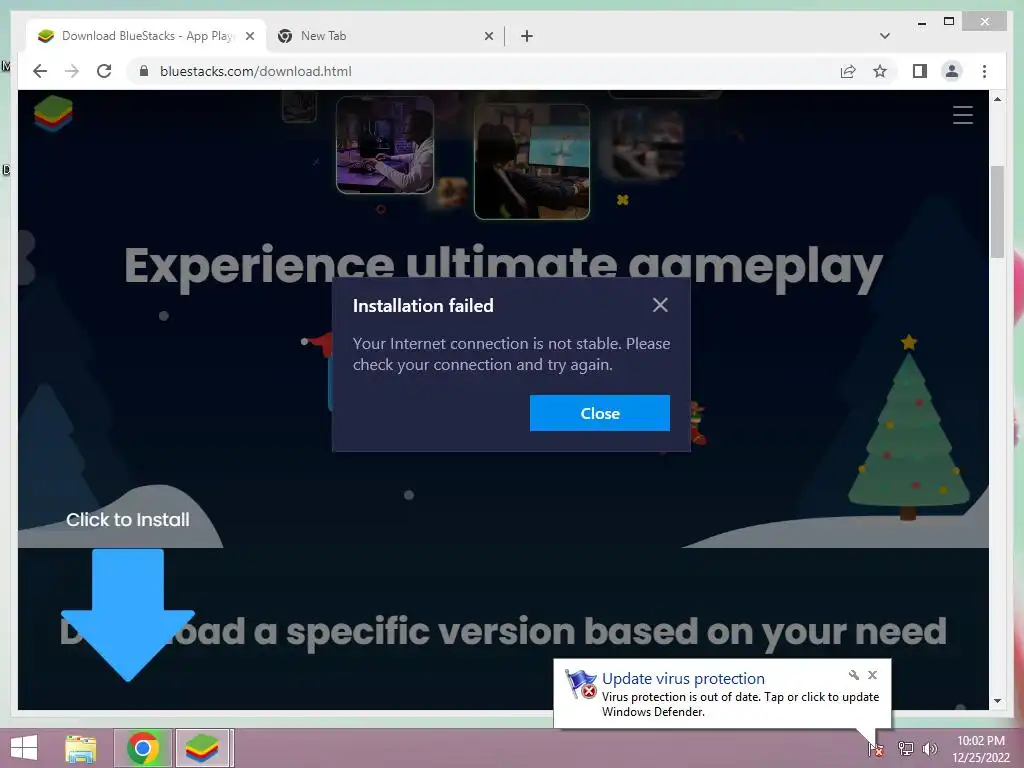1024x768 pixels.
Task: Click the 'Installation failed' dialog heading
Action: pyautogui.click(x=423, y=306)
